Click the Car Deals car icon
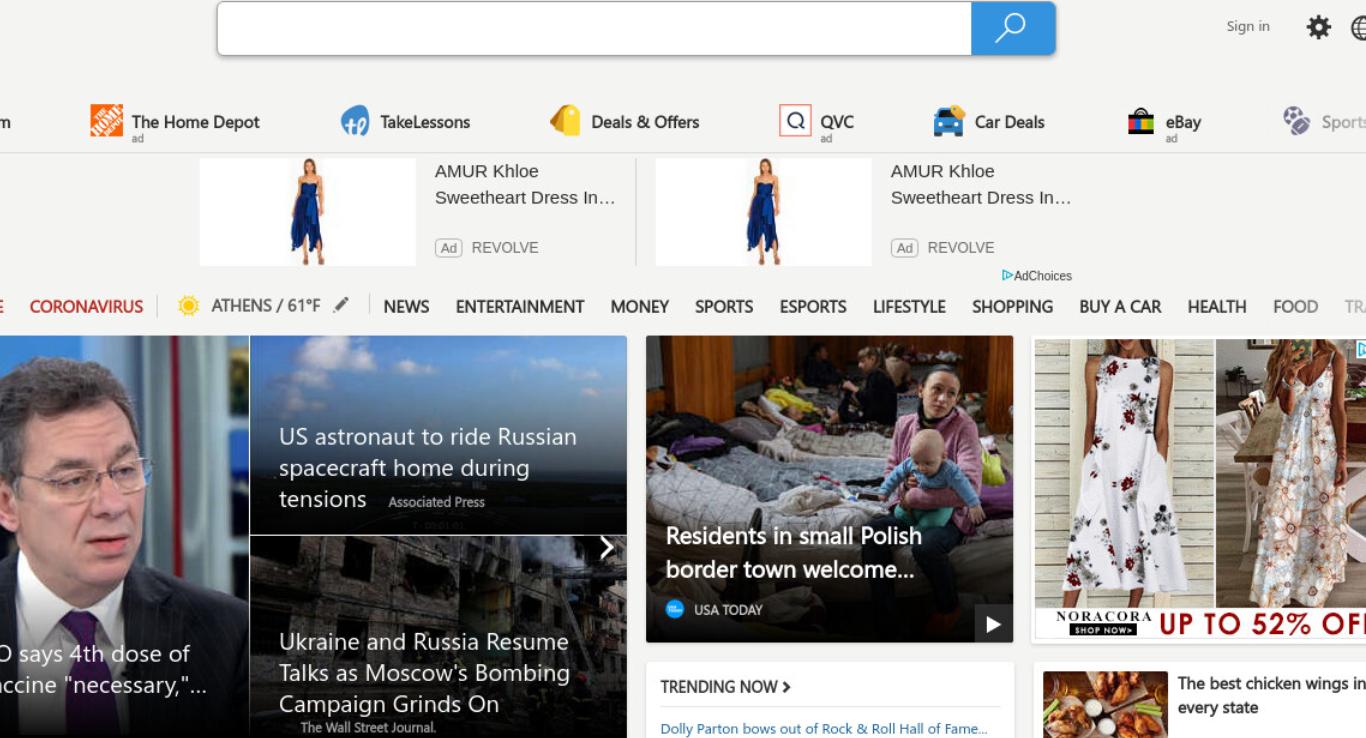 point(948,121)
